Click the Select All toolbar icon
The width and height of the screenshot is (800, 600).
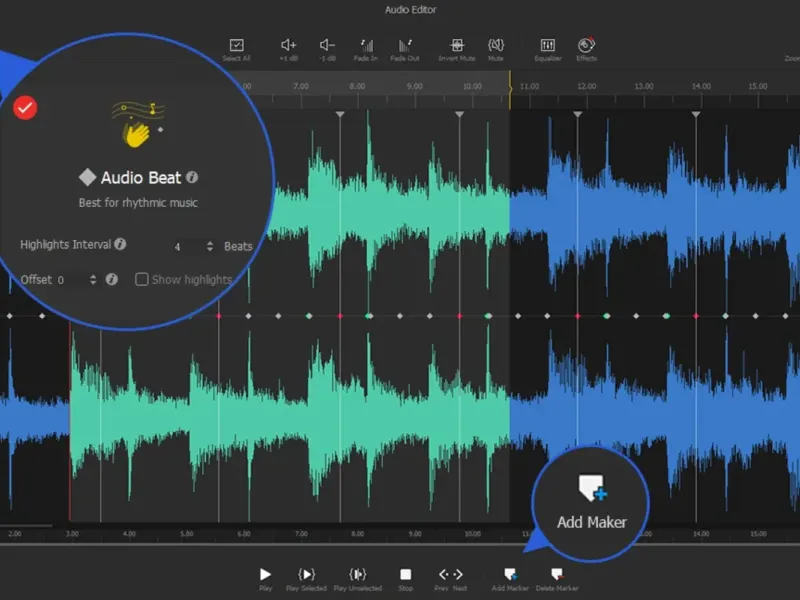coord(236,45)
